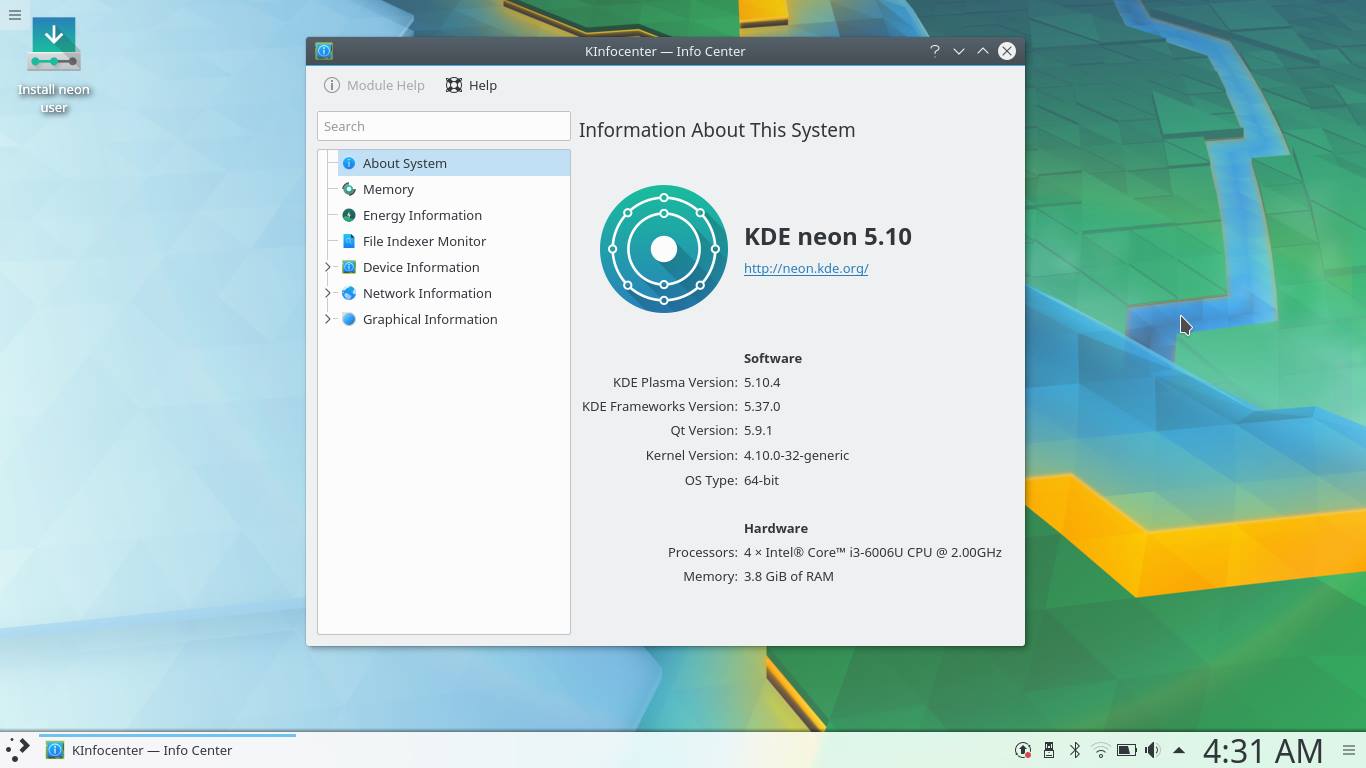Viewport: 1366px width, 768px height.
Task: Click Qt Version value 5.9.1
Action: tap(758, 430)
